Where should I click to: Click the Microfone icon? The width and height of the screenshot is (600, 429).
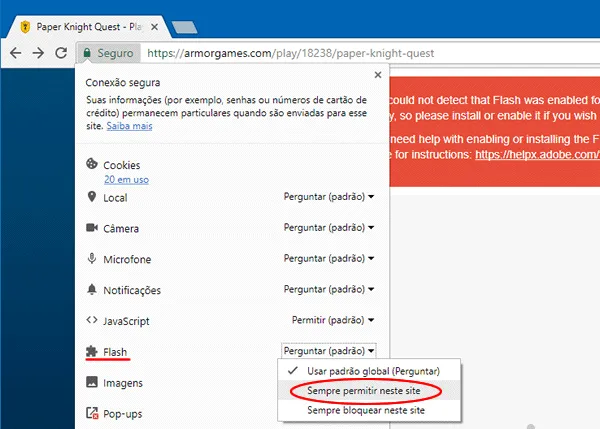(92, 259)
